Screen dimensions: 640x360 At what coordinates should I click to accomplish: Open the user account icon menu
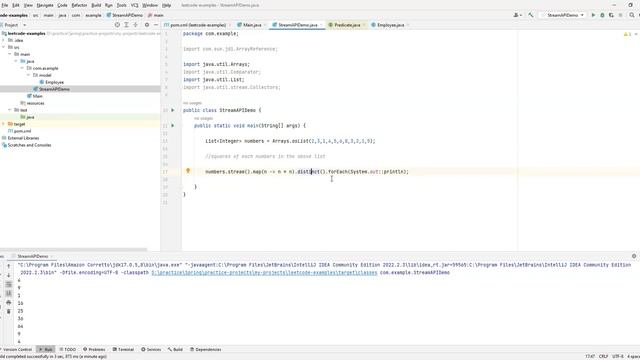click(x=517, y=15)
